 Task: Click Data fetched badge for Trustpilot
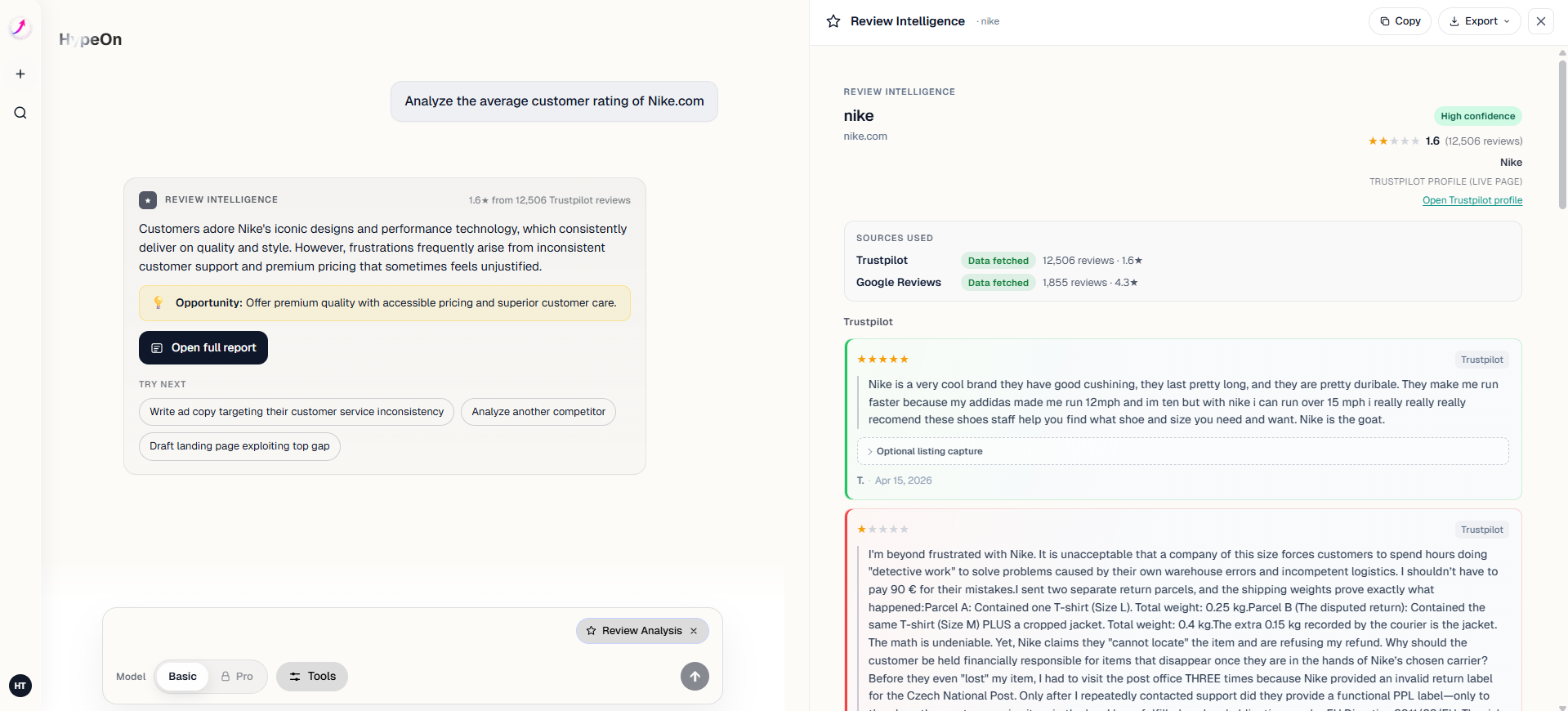tap(998, 261)
